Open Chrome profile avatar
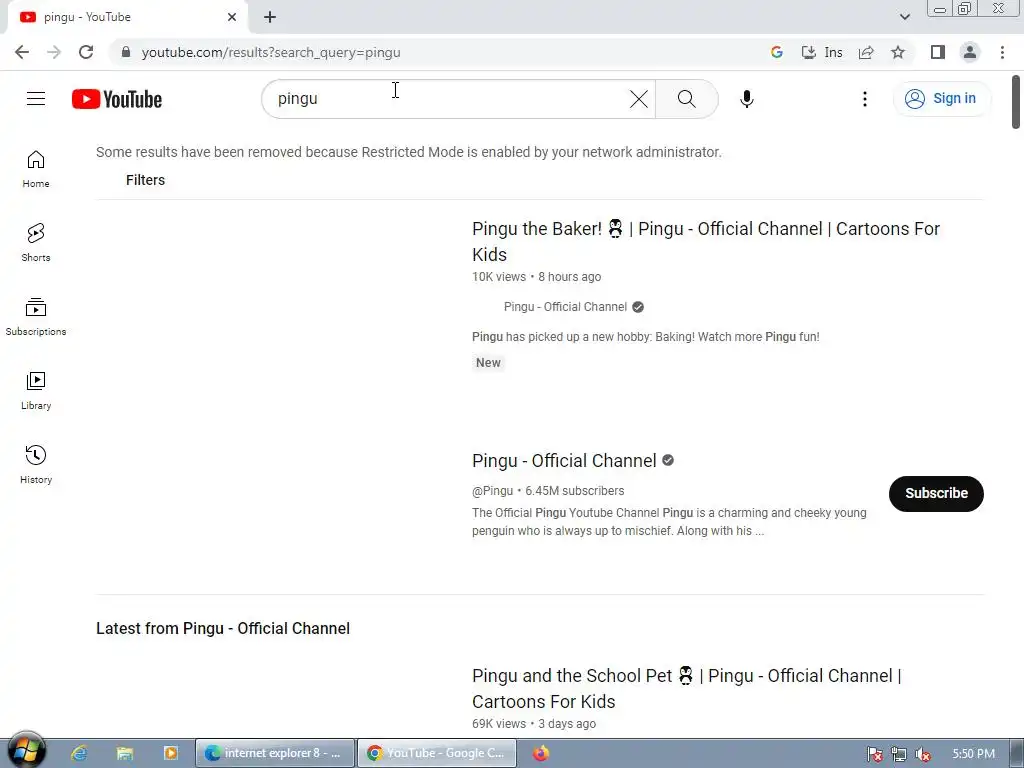 pos(970,52)
